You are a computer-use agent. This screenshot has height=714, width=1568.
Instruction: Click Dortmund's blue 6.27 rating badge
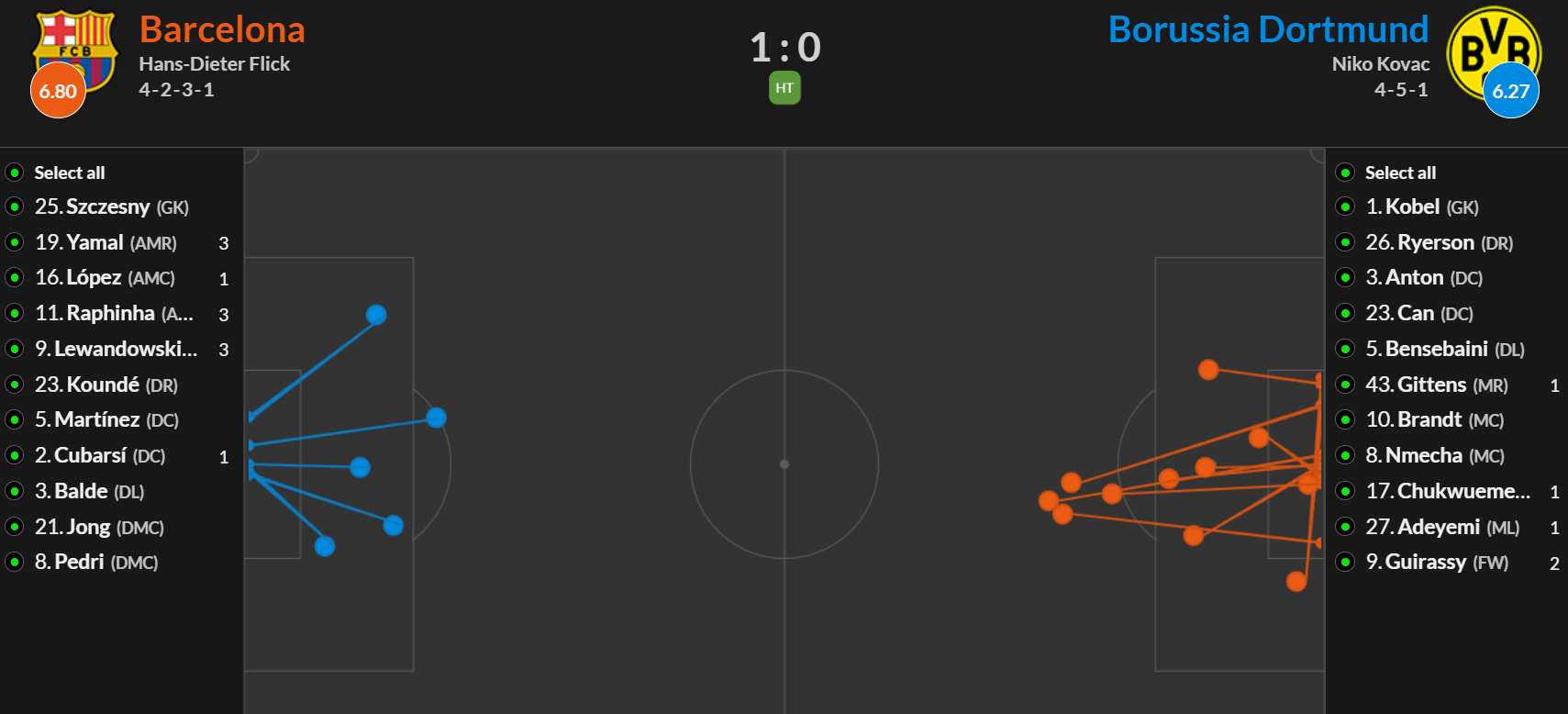1511,91
